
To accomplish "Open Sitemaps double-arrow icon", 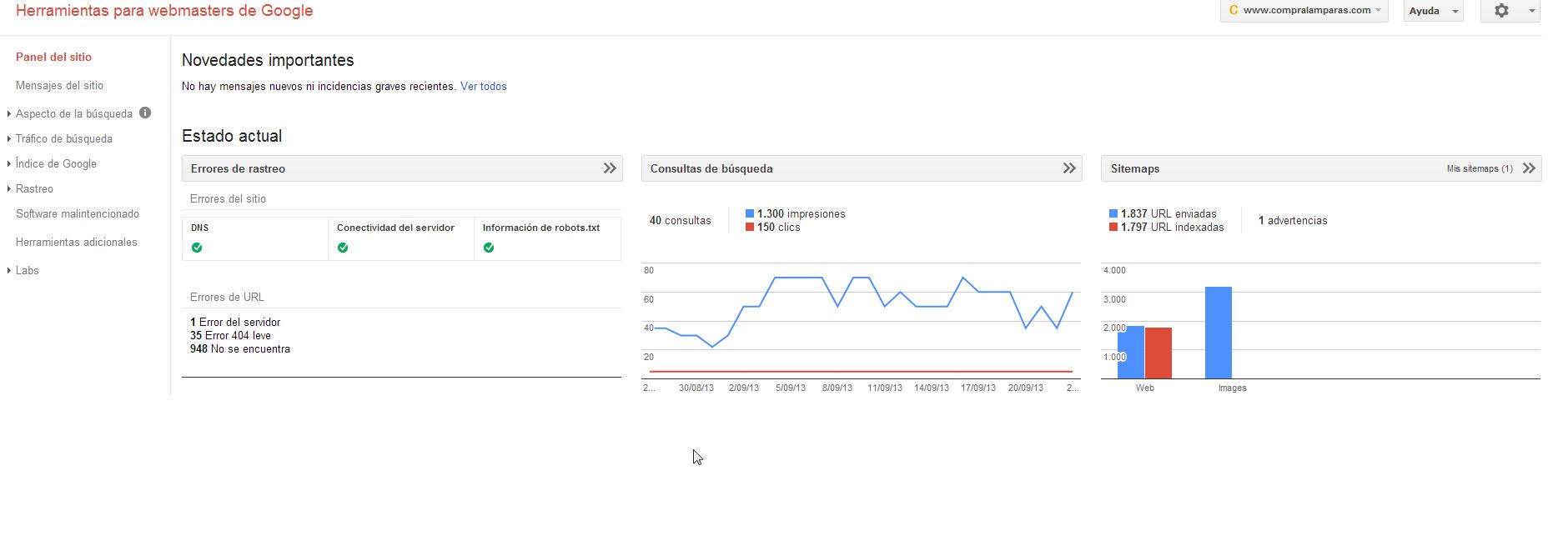I will tap(1529, 168).
